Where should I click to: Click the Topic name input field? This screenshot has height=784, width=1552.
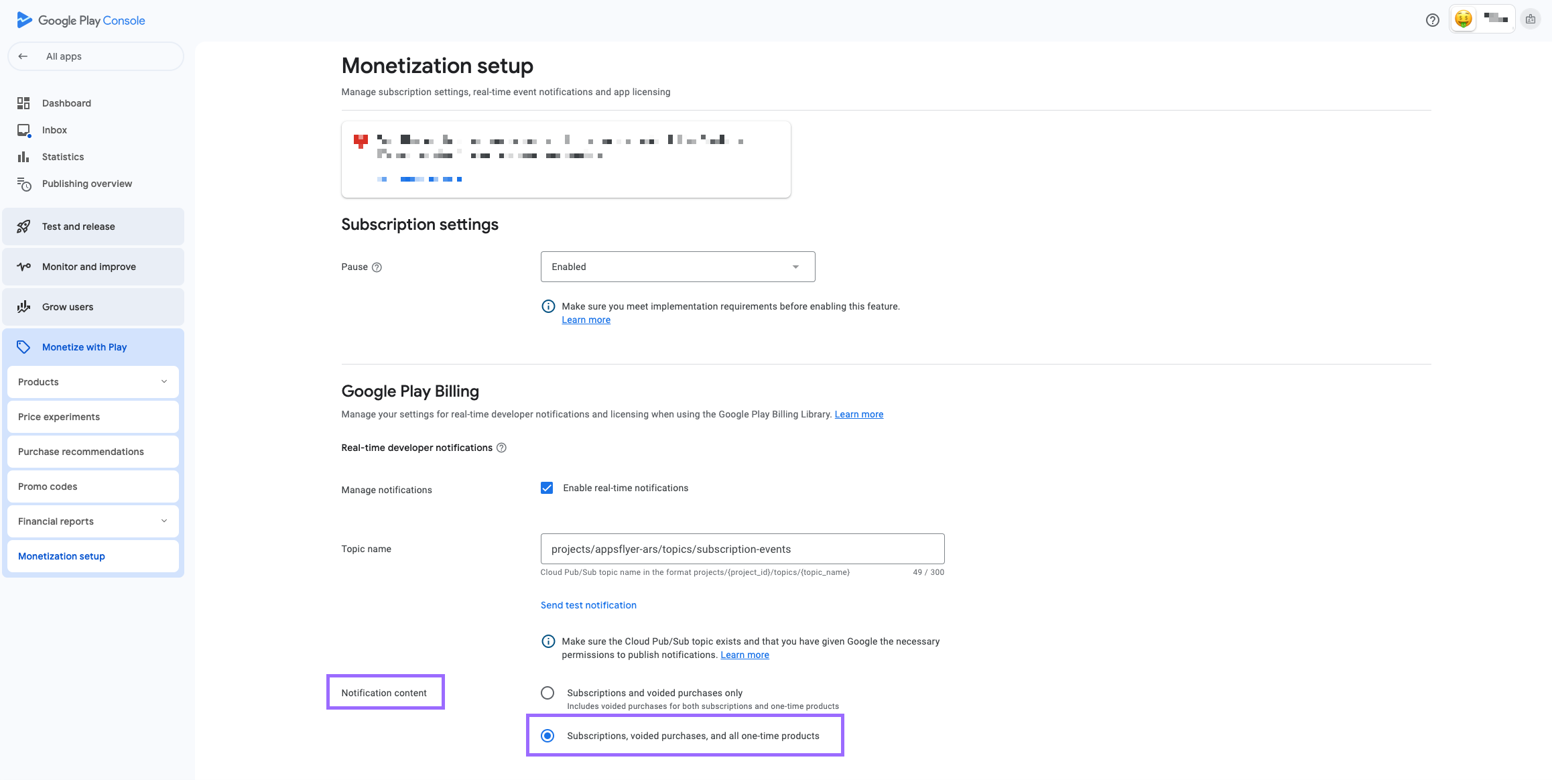tap(742, 549)
